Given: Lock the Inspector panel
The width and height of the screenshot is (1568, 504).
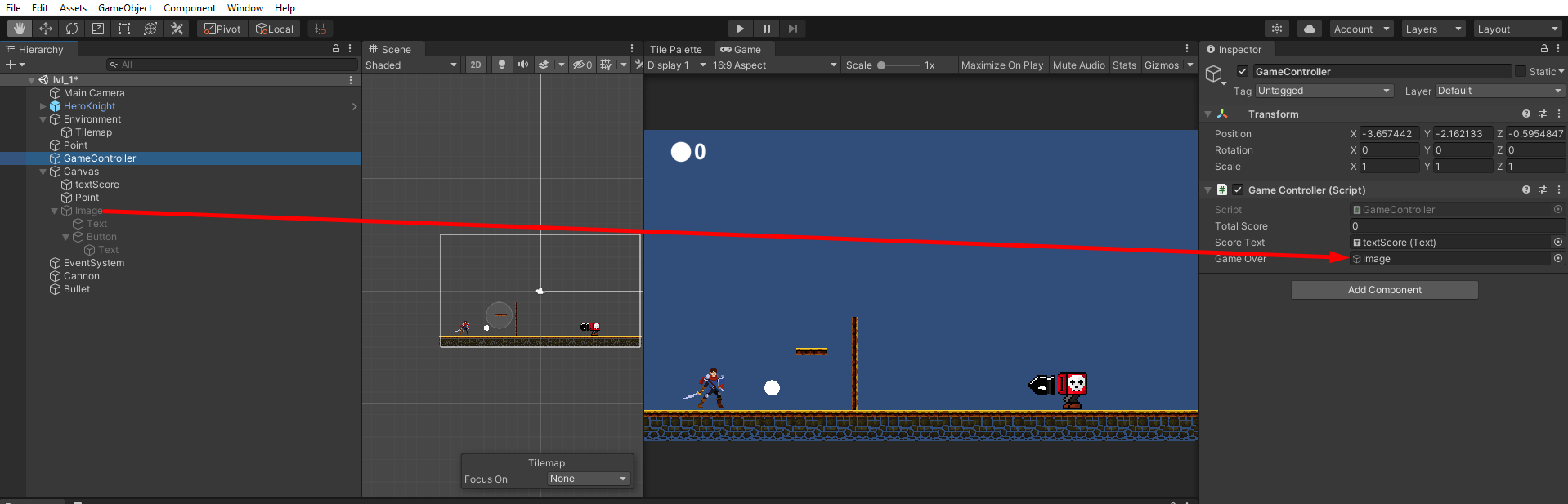Looking at the screenshot, I should coord(1544,49).
